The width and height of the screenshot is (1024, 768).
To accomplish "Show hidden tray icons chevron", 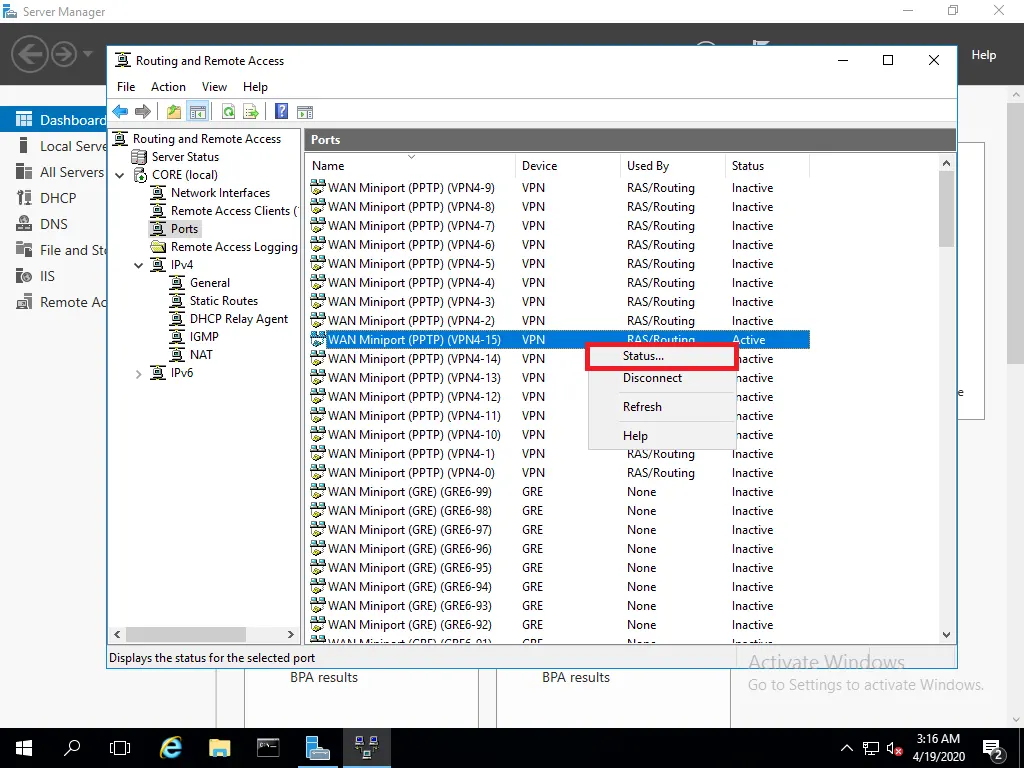I will click(x=846, y=748).
